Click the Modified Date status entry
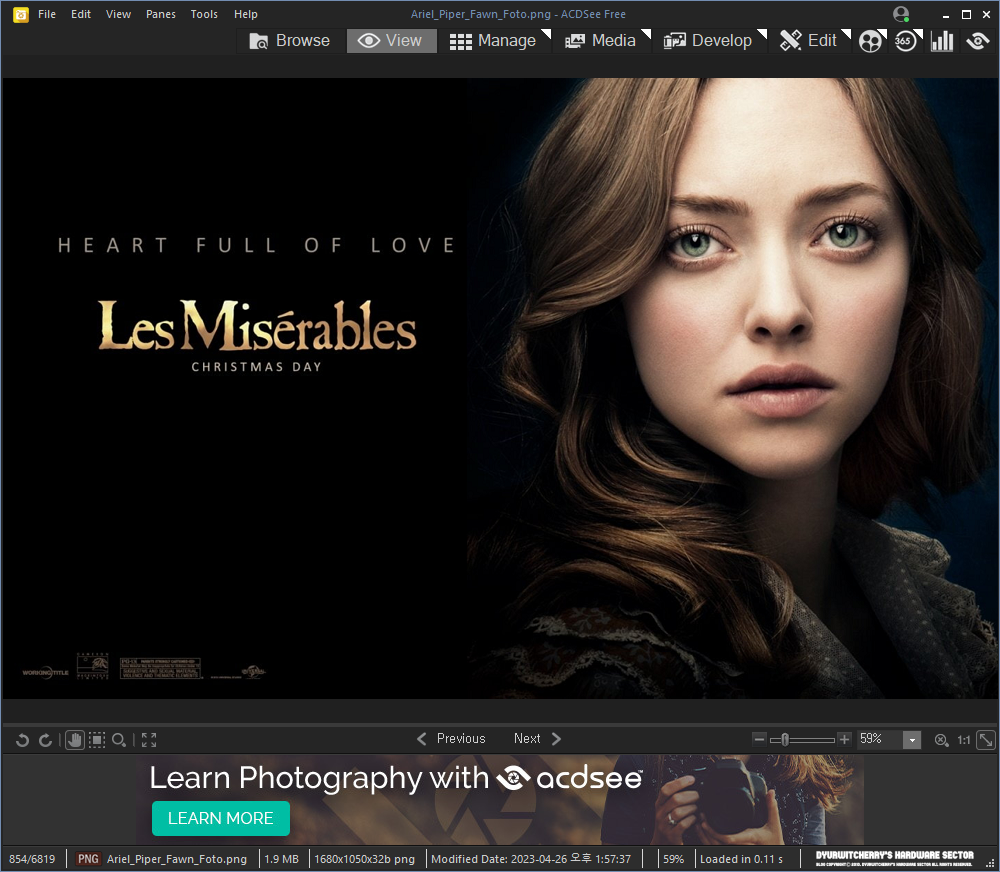The height and width of the screenshot is (872, 1000). [531, 859]
